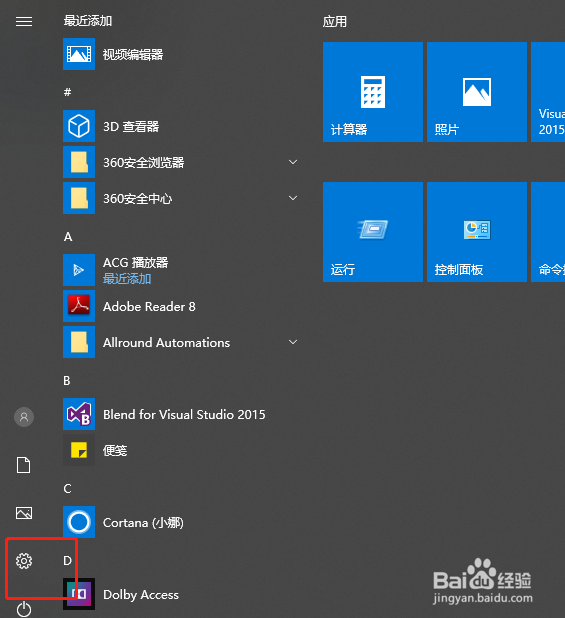
Task: Open the 360安全中心 folder icon
Action: (79, 198)
